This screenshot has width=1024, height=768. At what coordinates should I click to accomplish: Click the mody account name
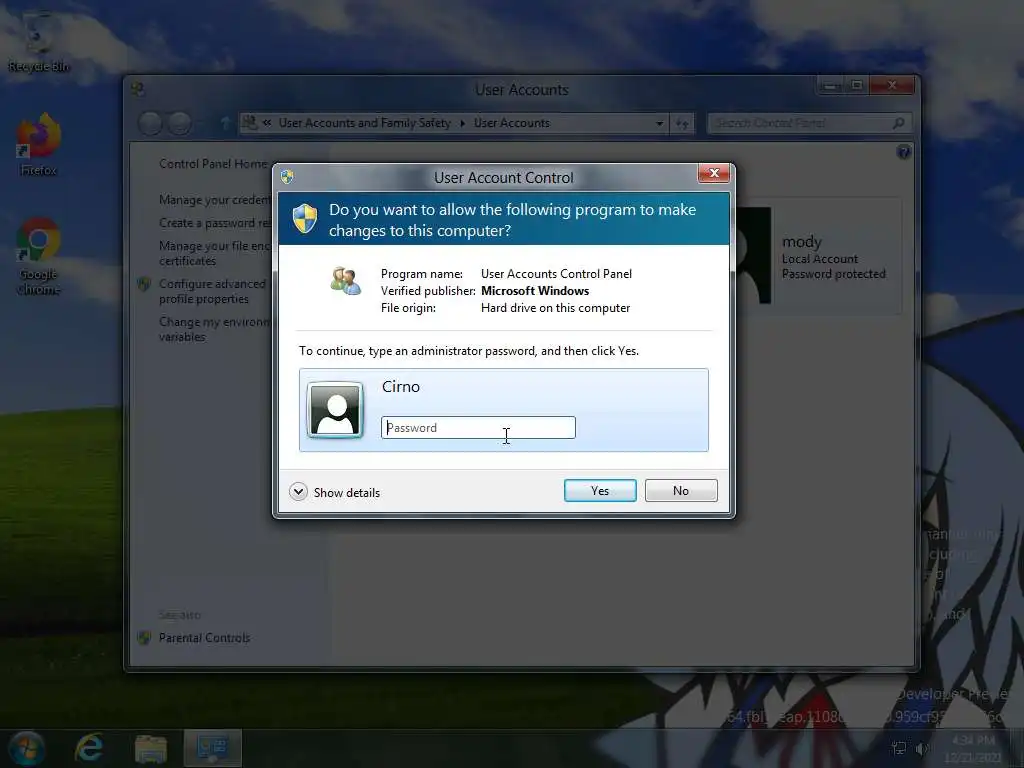[802, 242]
